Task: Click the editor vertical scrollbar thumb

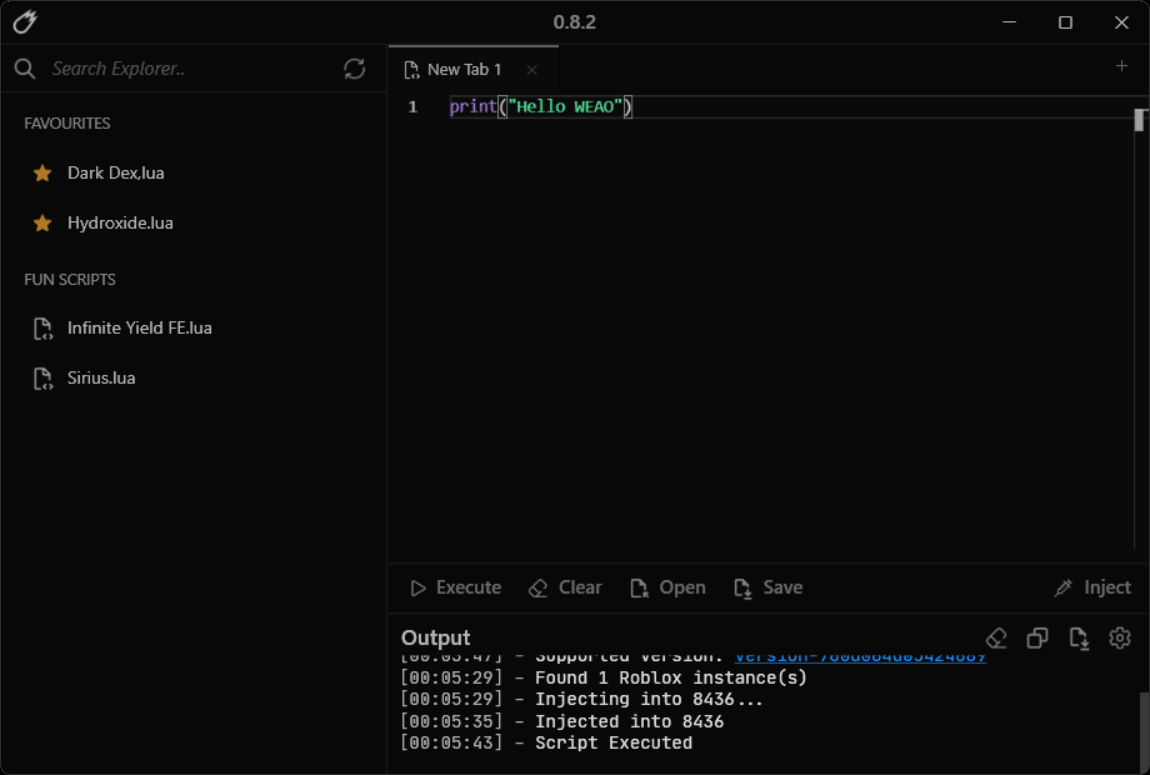Action: click(1139, 120)
